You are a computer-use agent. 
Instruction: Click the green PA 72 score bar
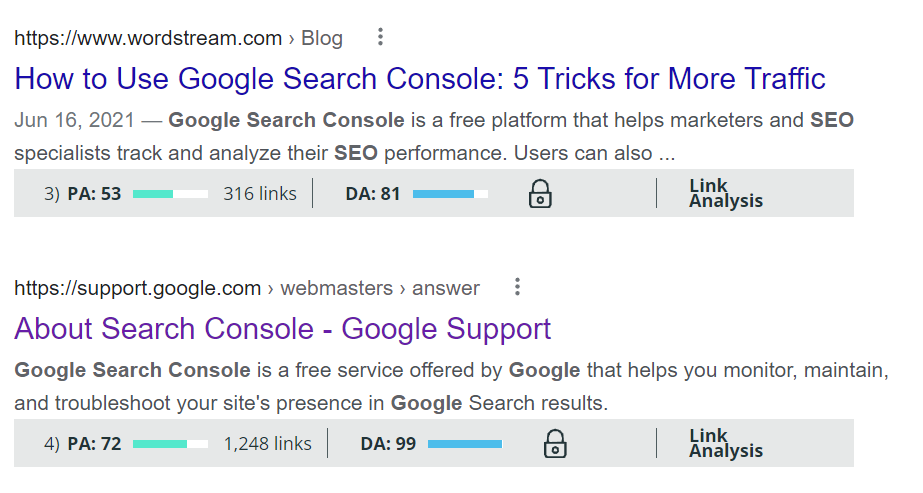[170, 444]
